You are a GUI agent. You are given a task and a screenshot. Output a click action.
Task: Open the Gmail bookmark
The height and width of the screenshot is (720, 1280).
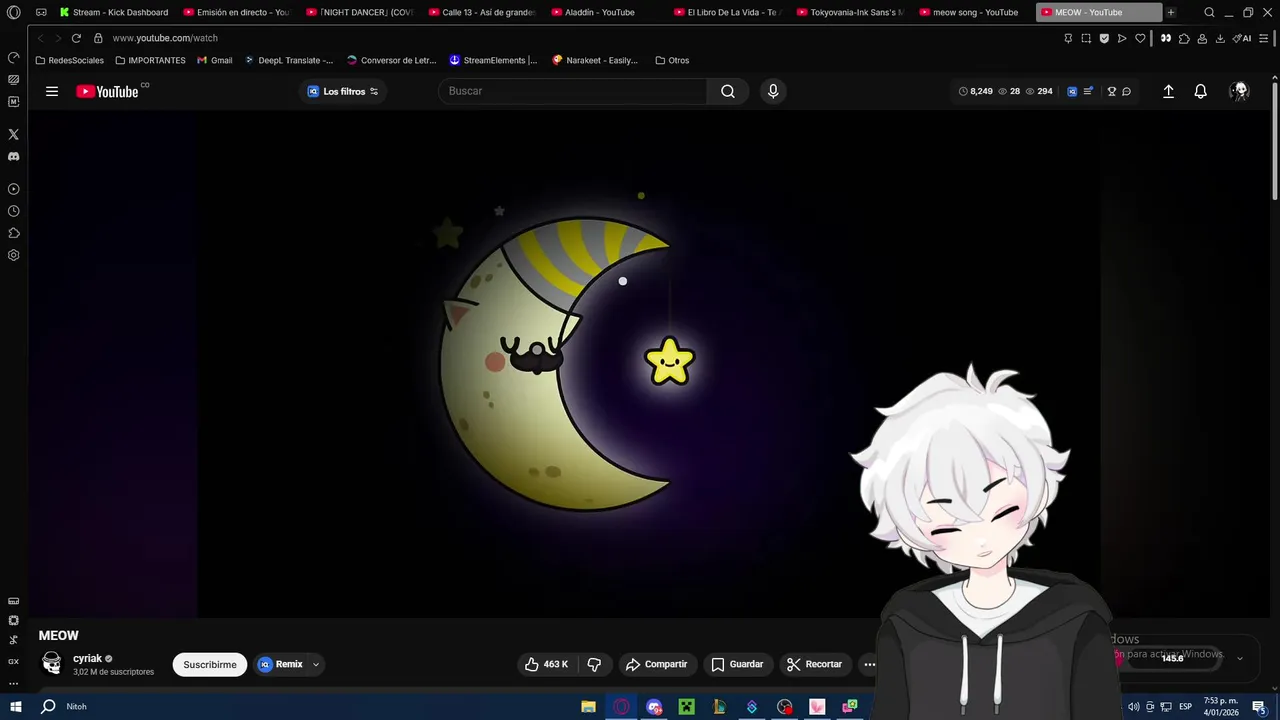215,60
